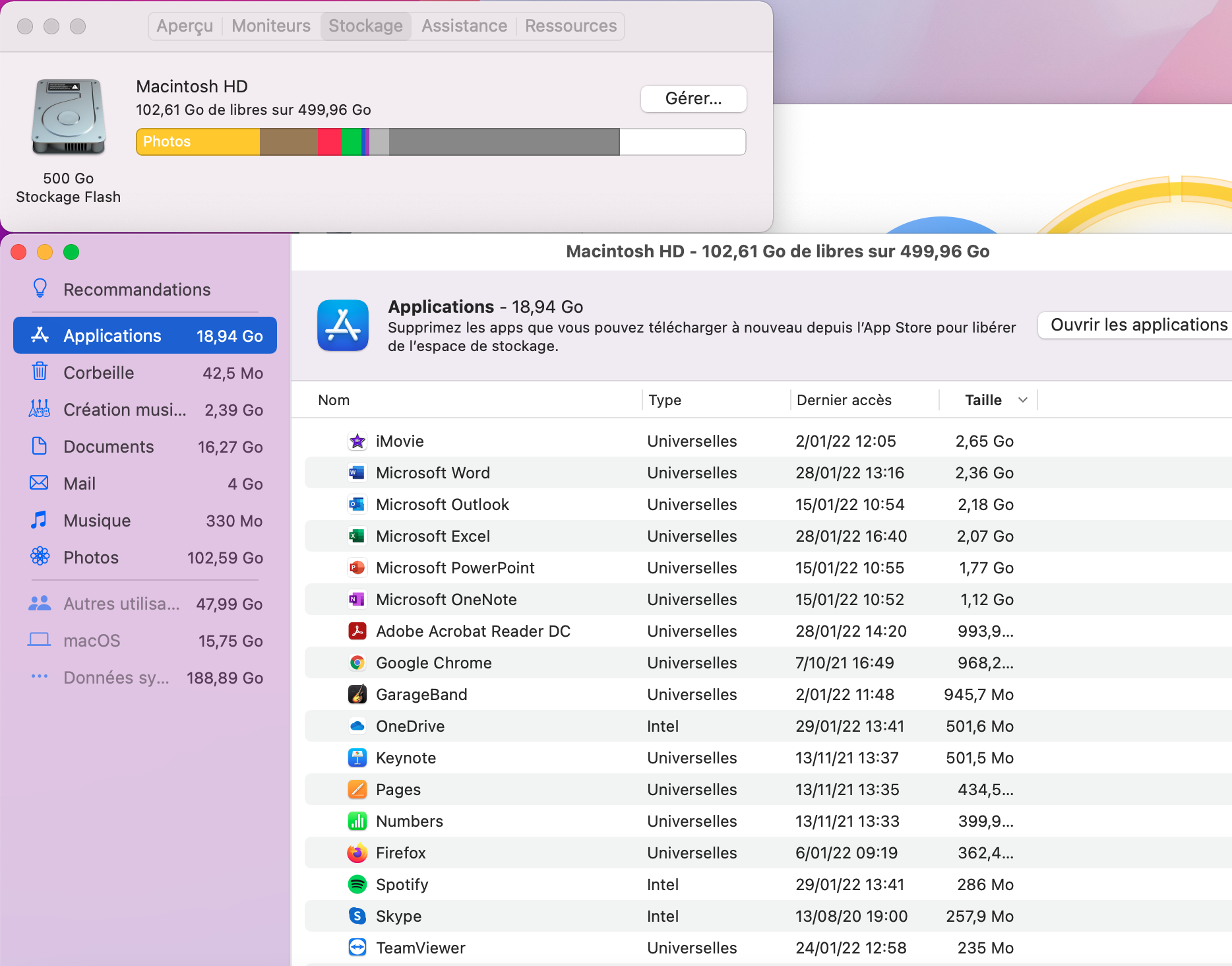Sort list by Dernier accès column

click(x=844, y=400)
